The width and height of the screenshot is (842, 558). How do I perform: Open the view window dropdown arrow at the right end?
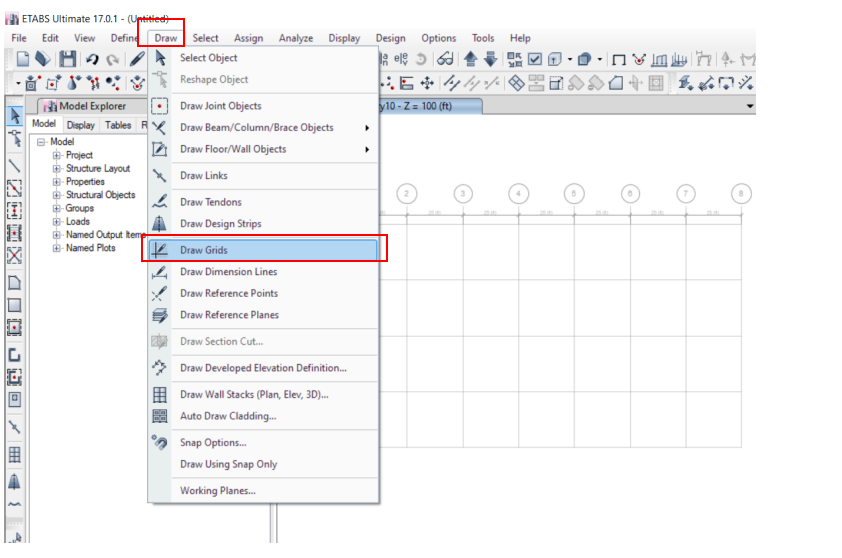[x=750, y=106]
